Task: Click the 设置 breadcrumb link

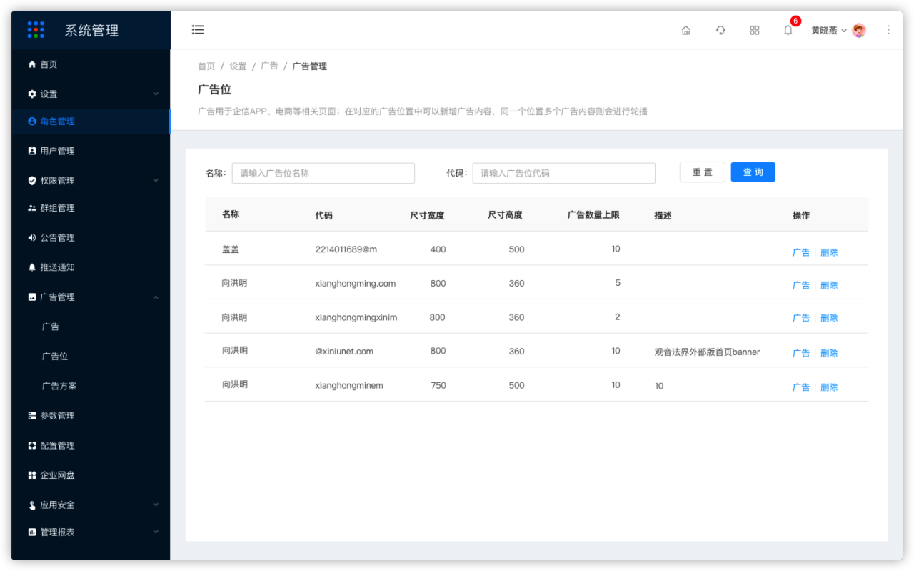Action: click(x=238, y=66)
